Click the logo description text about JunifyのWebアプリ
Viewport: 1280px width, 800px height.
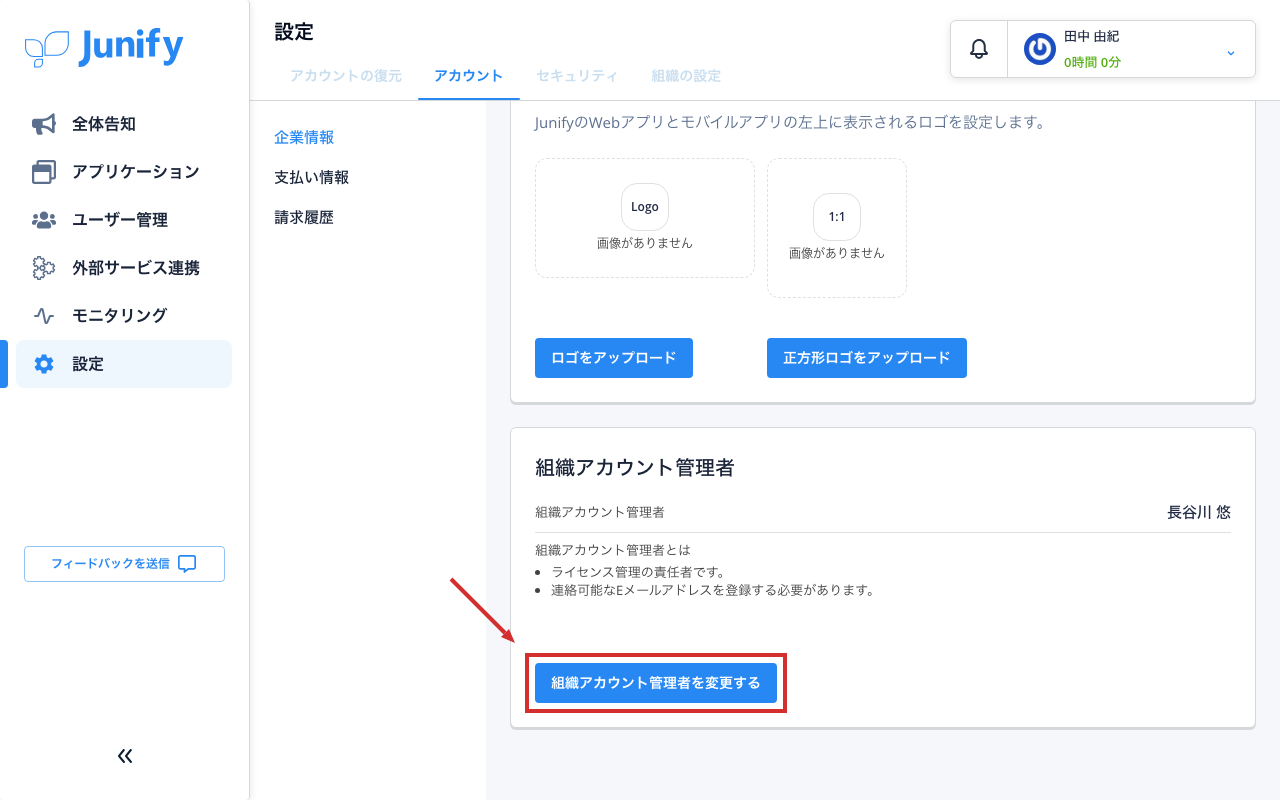[x=790, y=123]
